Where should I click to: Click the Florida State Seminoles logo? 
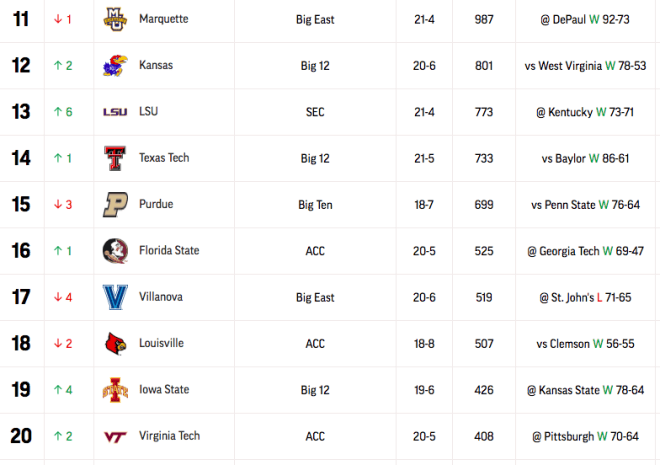115,251
